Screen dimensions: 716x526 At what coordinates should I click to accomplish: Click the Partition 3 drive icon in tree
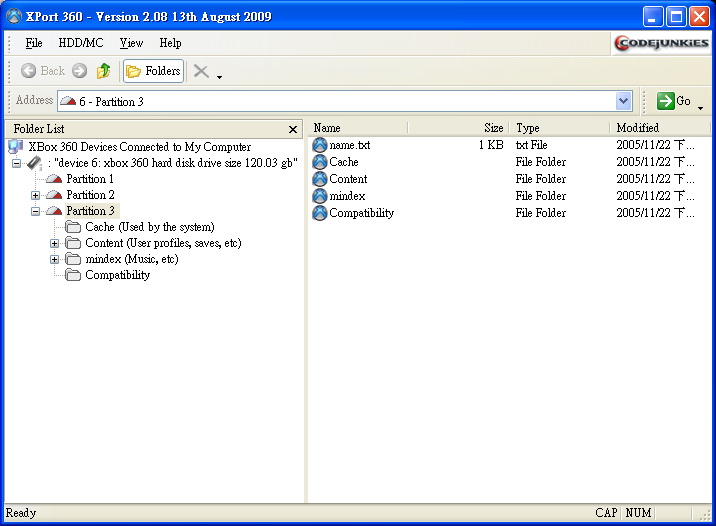(54, 211)
